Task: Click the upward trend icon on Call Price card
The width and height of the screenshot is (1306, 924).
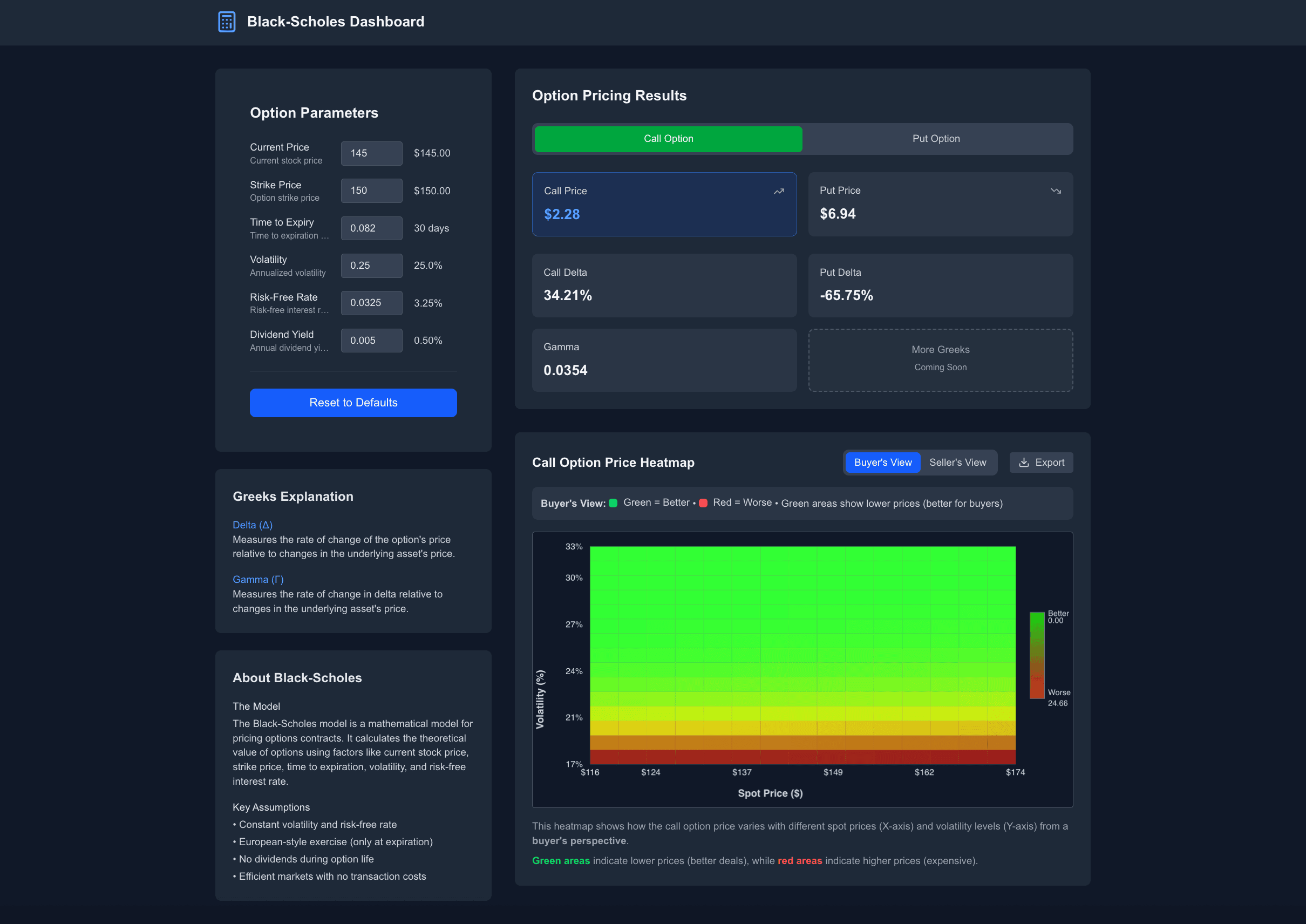Action: [x=778, y=191]
